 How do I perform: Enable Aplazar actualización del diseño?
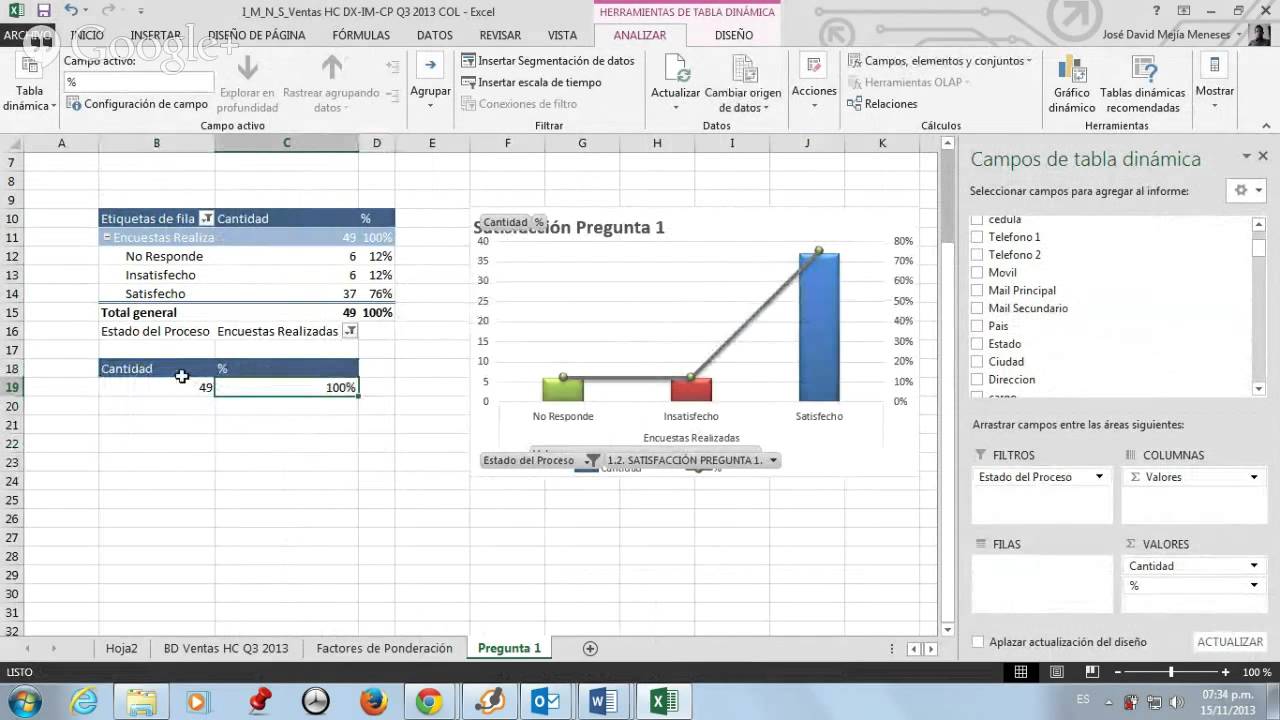(x=979, y=642)
